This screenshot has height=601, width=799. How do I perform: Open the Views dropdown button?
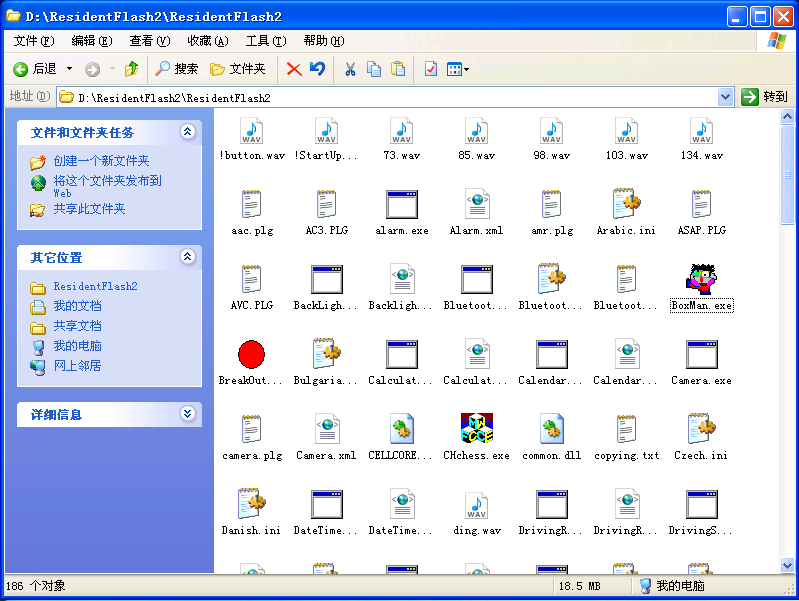click(x=457, y=69)
